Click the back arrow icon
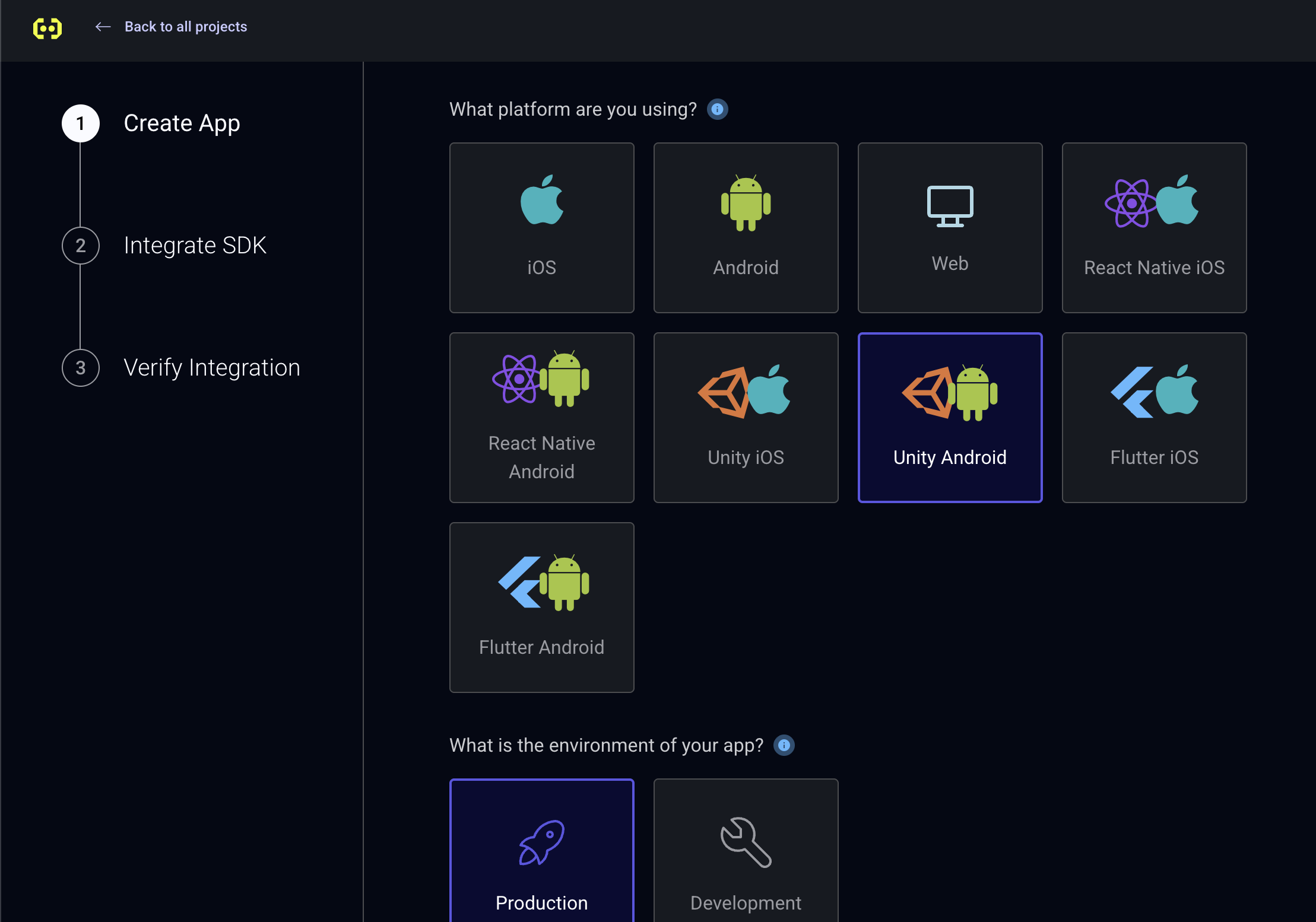1316x922 pixels. click(103, 27)
